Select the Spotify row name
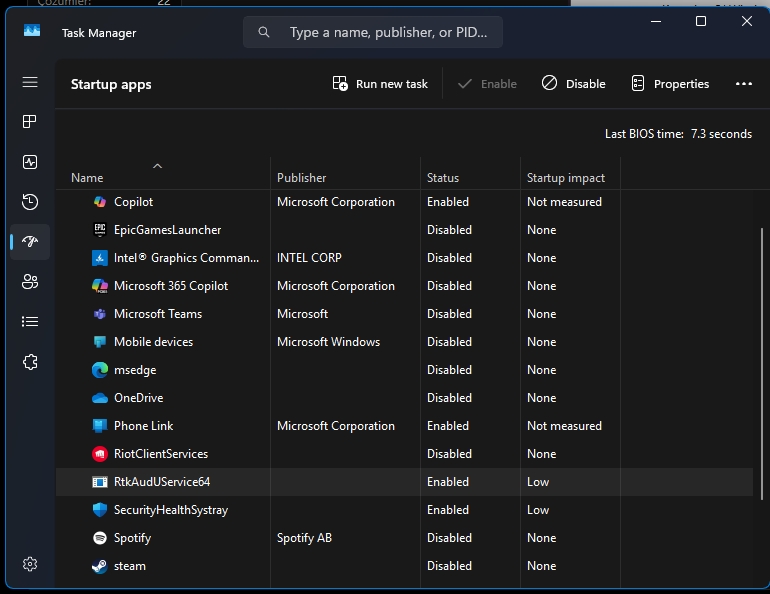Screen dimensions: 770x594 point(132,538)
